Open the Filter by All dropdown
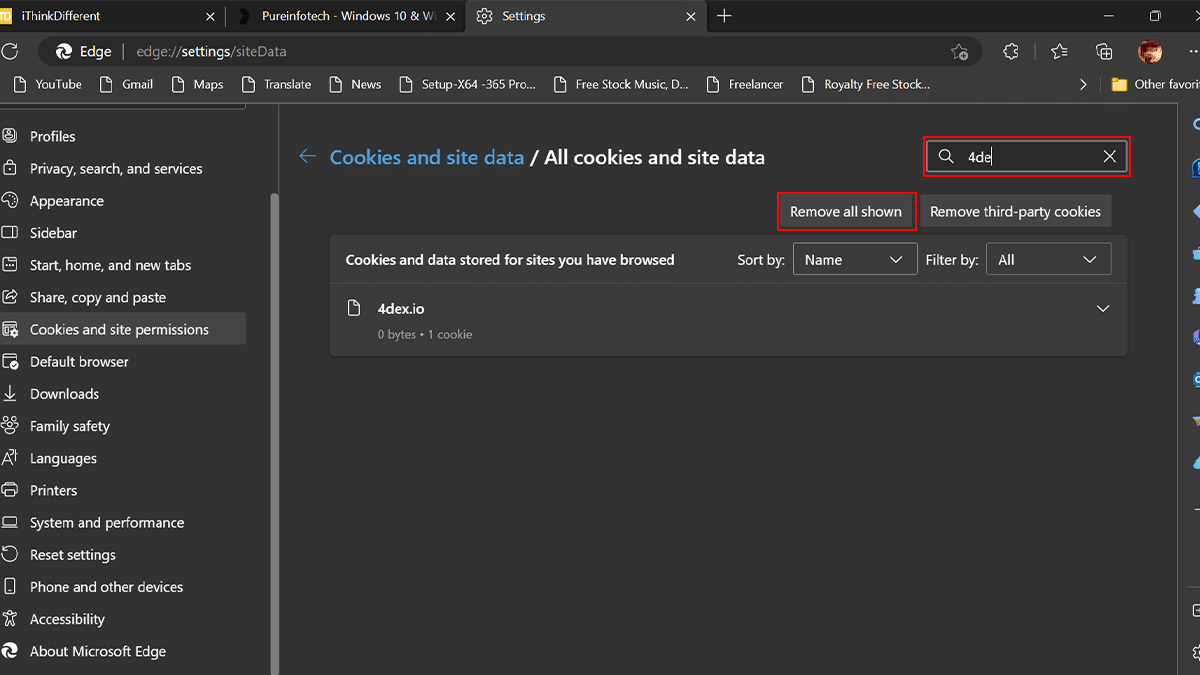Image resolution: width=1200 pixels, height=675 pixels. pos(1047,259)
